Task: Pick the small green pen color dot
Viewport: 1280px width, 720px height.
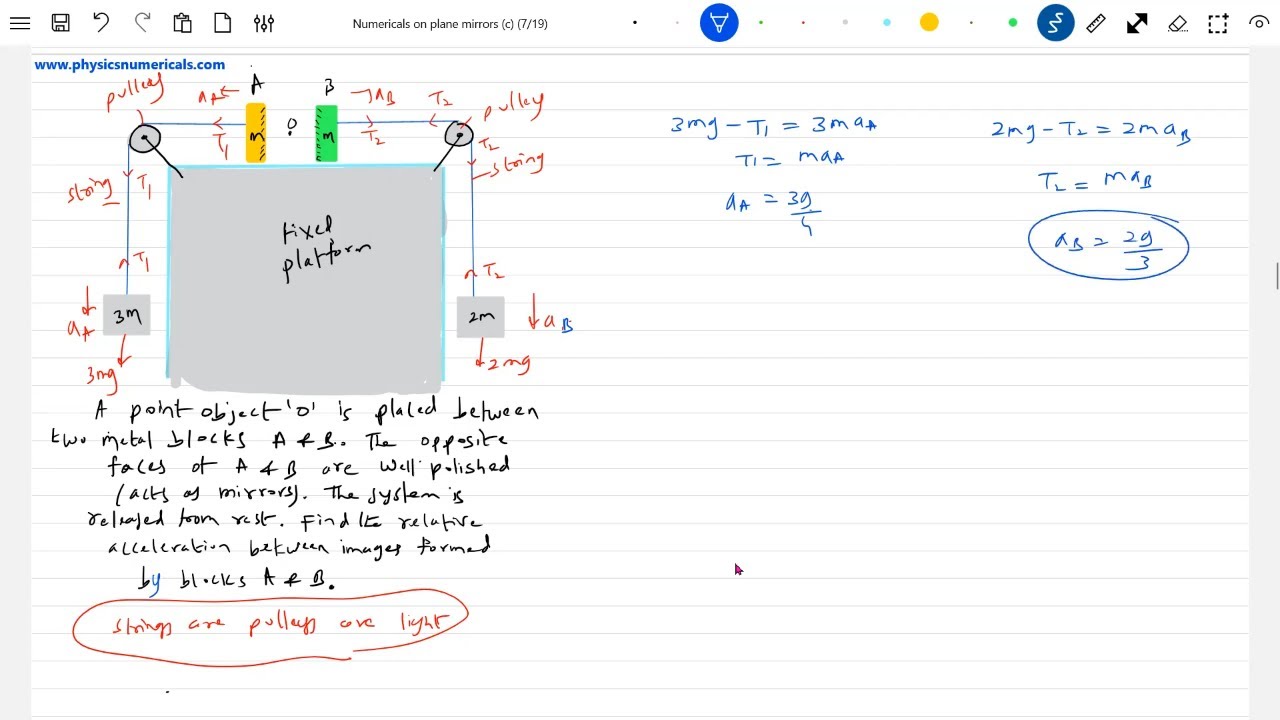Action: pos(761,23)
